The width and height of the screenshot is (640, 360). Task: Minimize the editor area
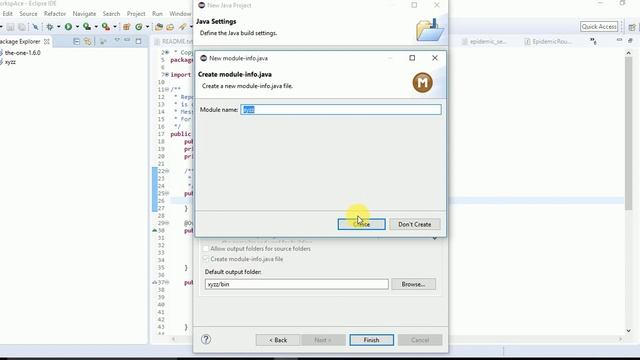click(619, 40)
